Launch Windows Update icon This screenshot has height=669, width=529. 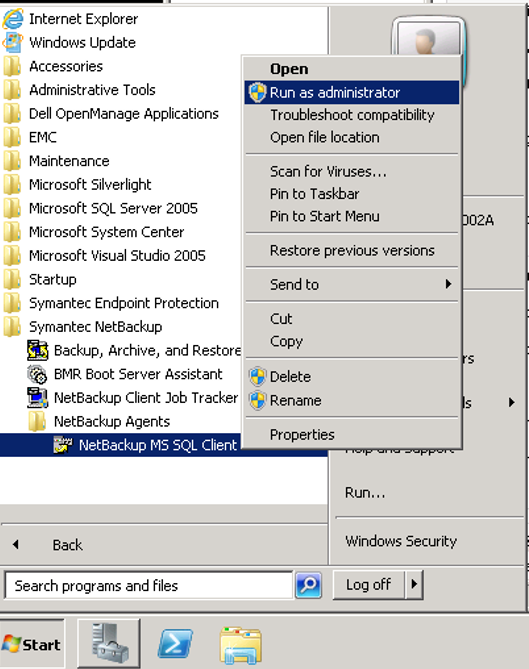point(12,43)
